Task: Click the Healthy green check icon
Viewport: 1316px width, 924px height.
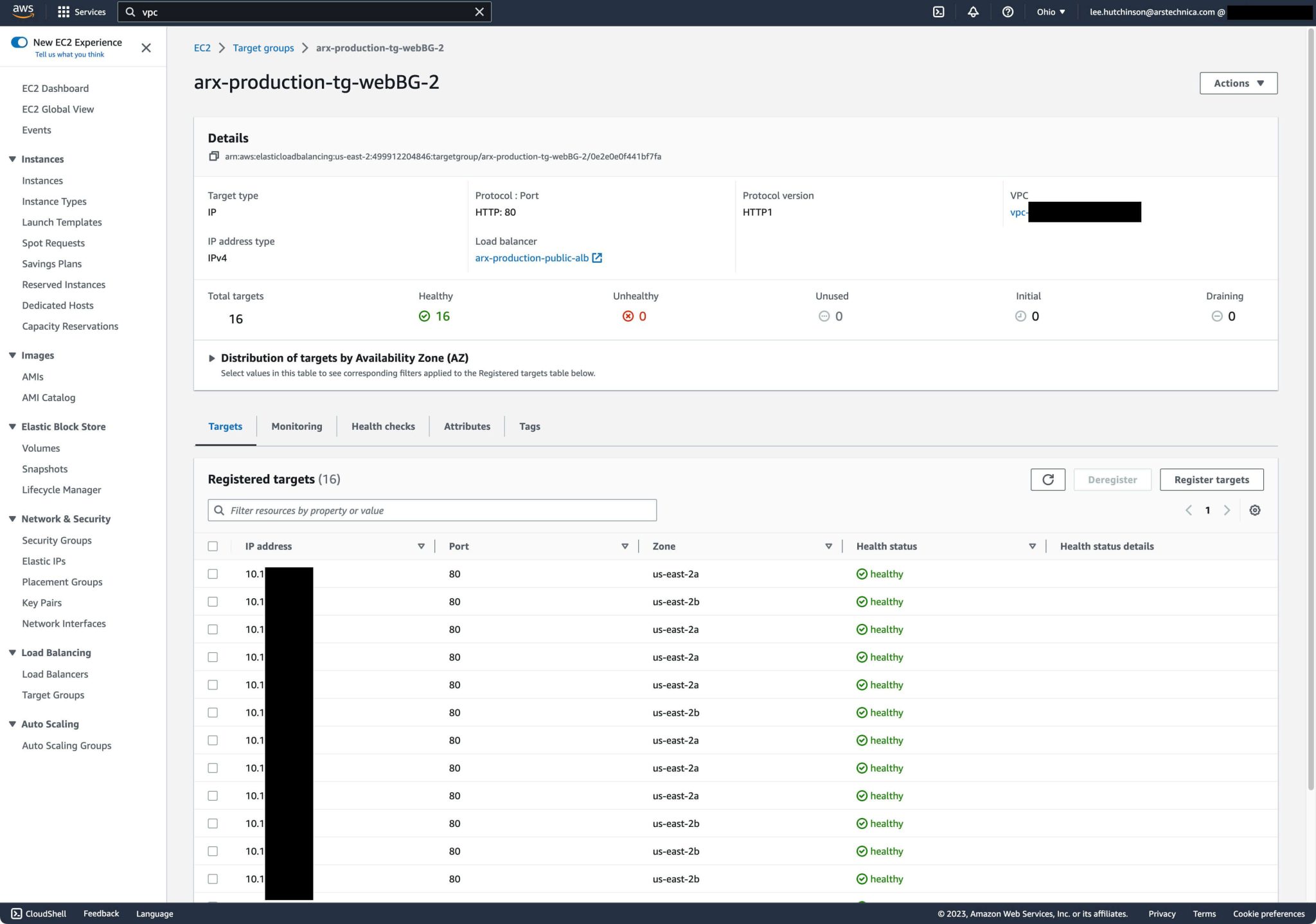Action: (424, 316)
